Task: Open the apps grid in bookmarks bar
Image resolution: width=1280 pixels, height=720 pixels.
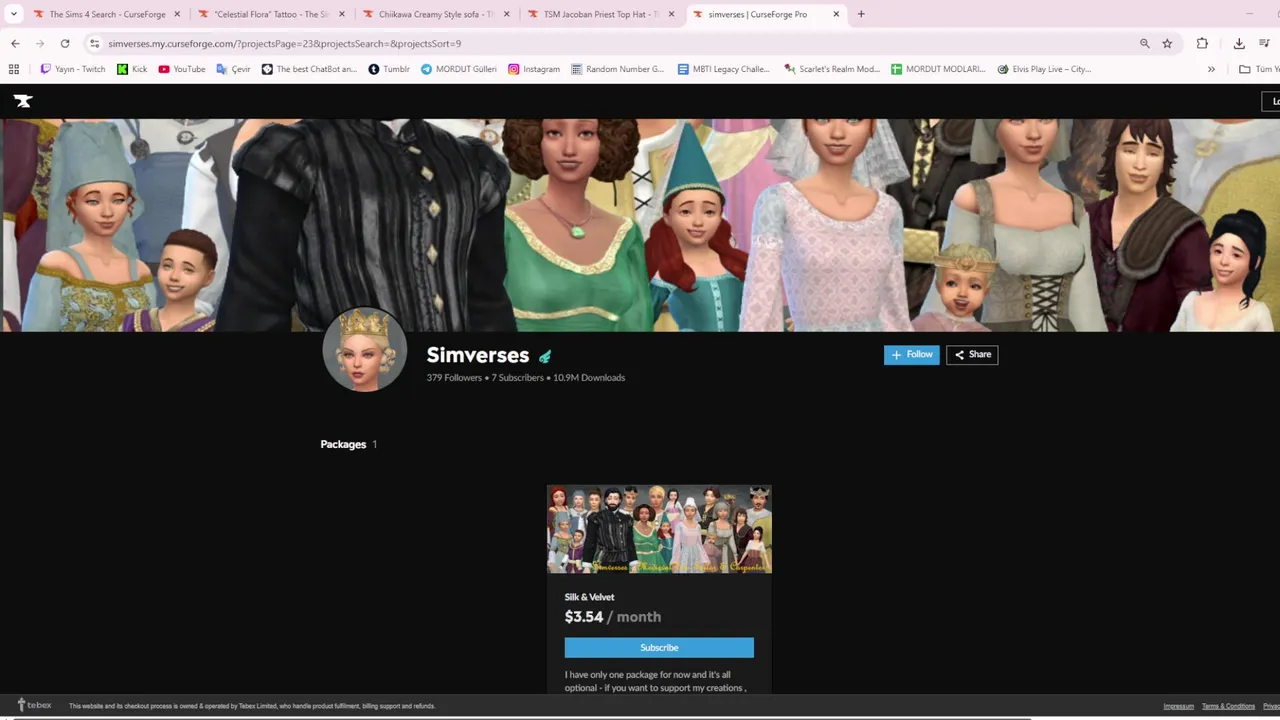Action: [14, 69]
